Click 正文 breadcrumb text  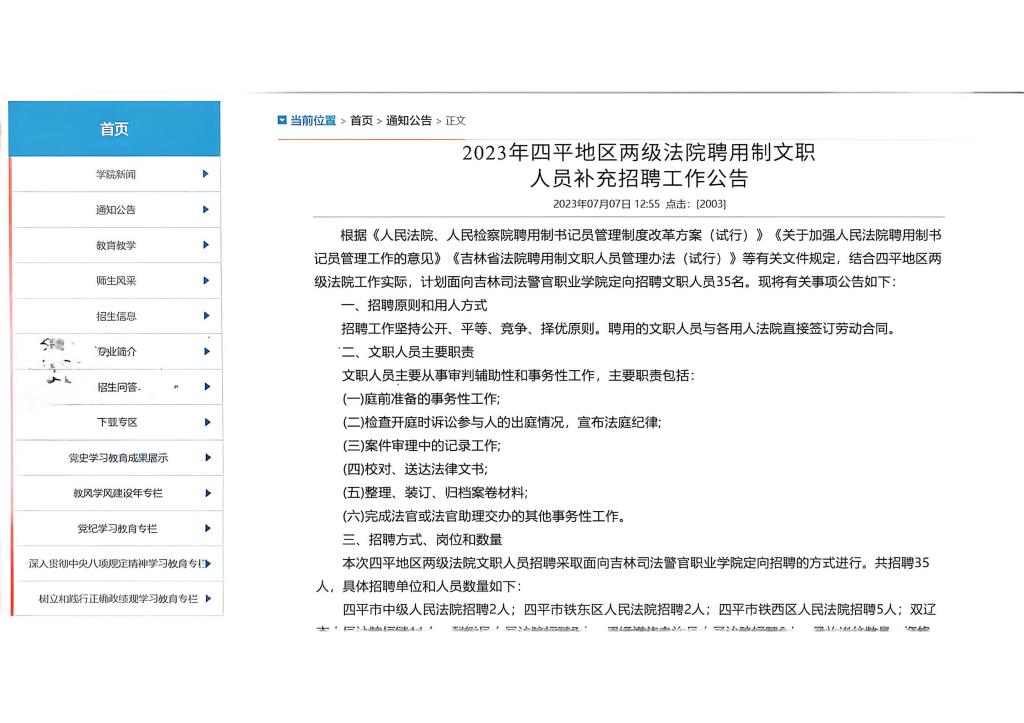coord(455,121)
